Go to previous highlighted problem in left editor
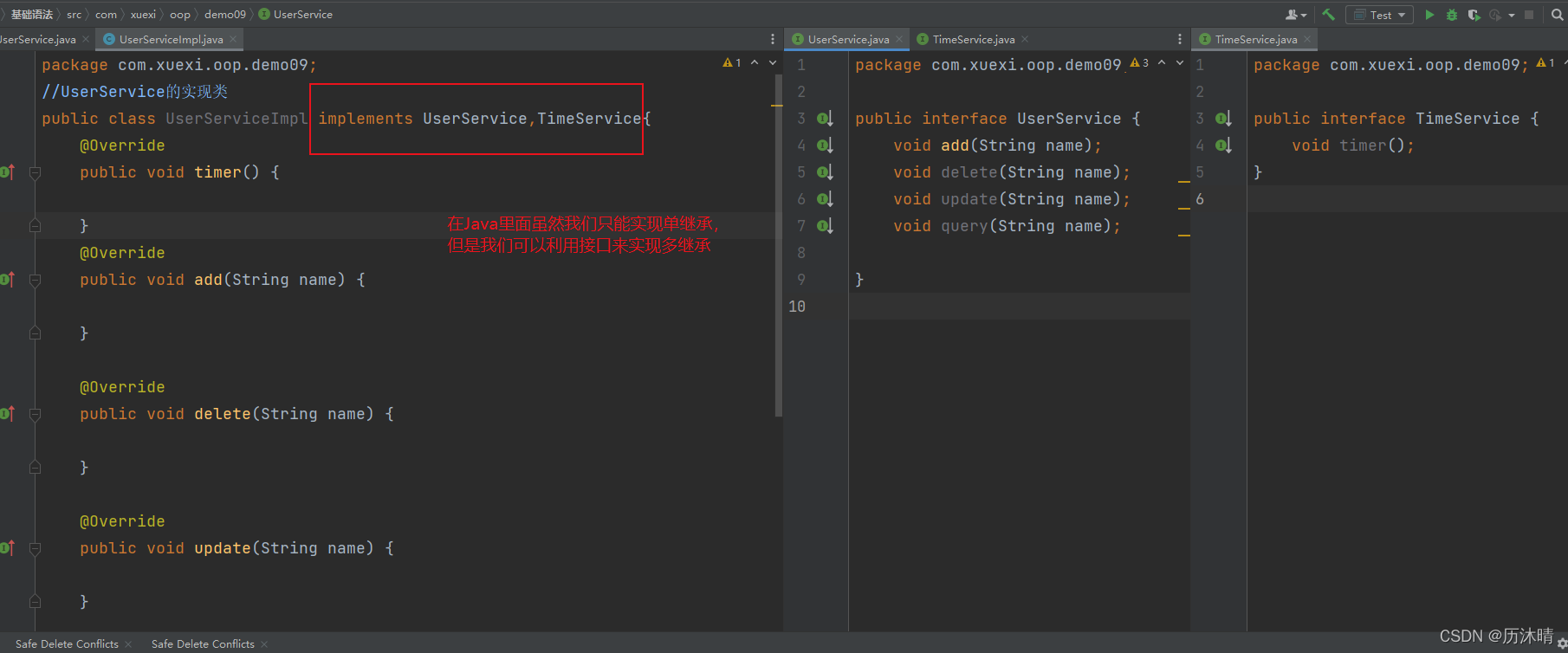1568x653 pixels. point(755,62)
